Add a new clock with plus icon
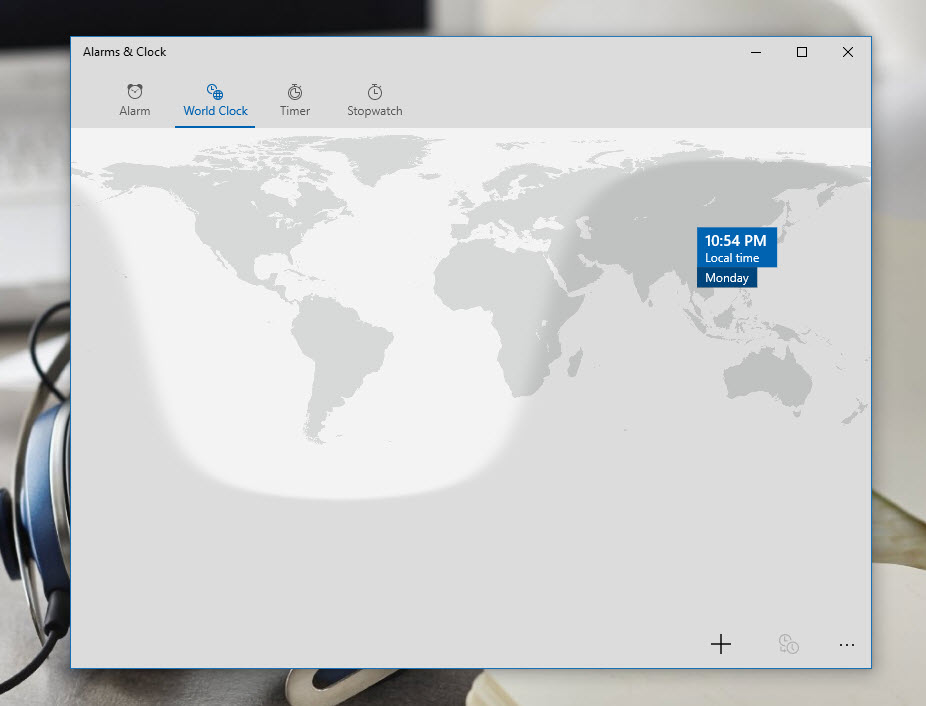 pos(721,645)
